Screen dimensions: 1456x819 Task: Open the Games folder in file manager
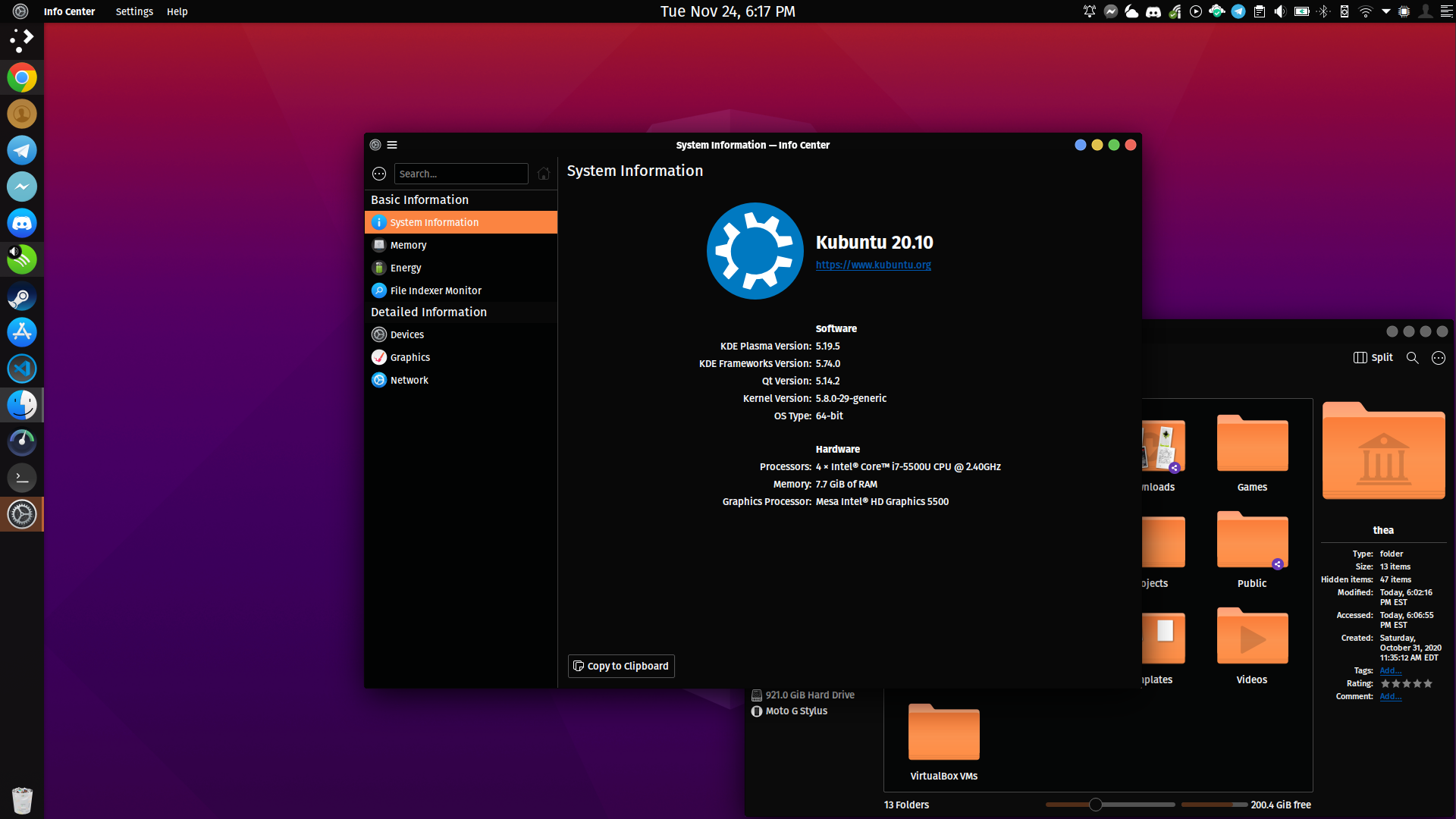click(x=1252, y=453)
